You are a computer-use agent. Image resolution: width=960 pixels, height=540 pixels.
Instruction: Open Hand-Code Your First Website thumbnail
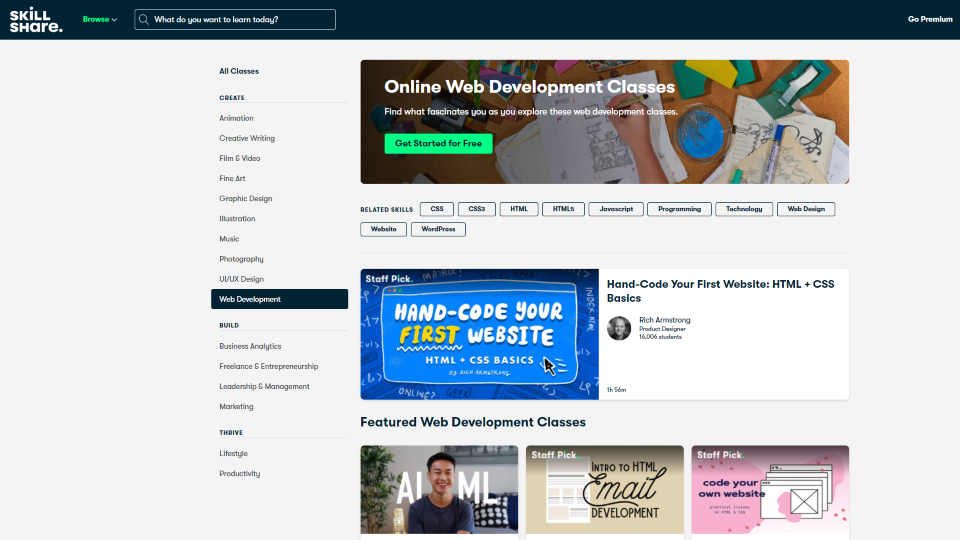pyautogui.click(x=479, y=334)
